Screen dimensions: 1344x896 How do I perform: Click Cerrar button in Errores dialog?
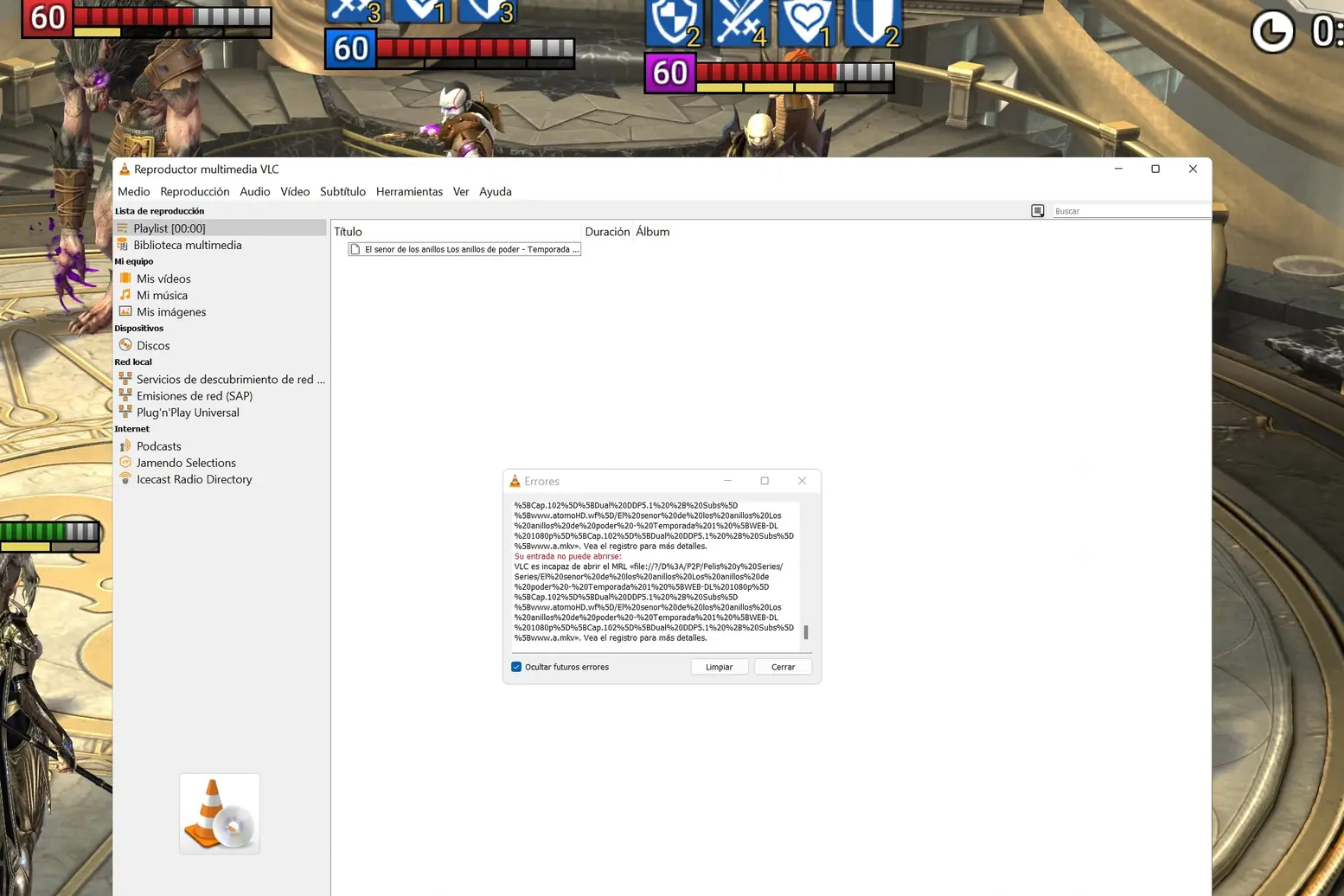click(784, 667)
